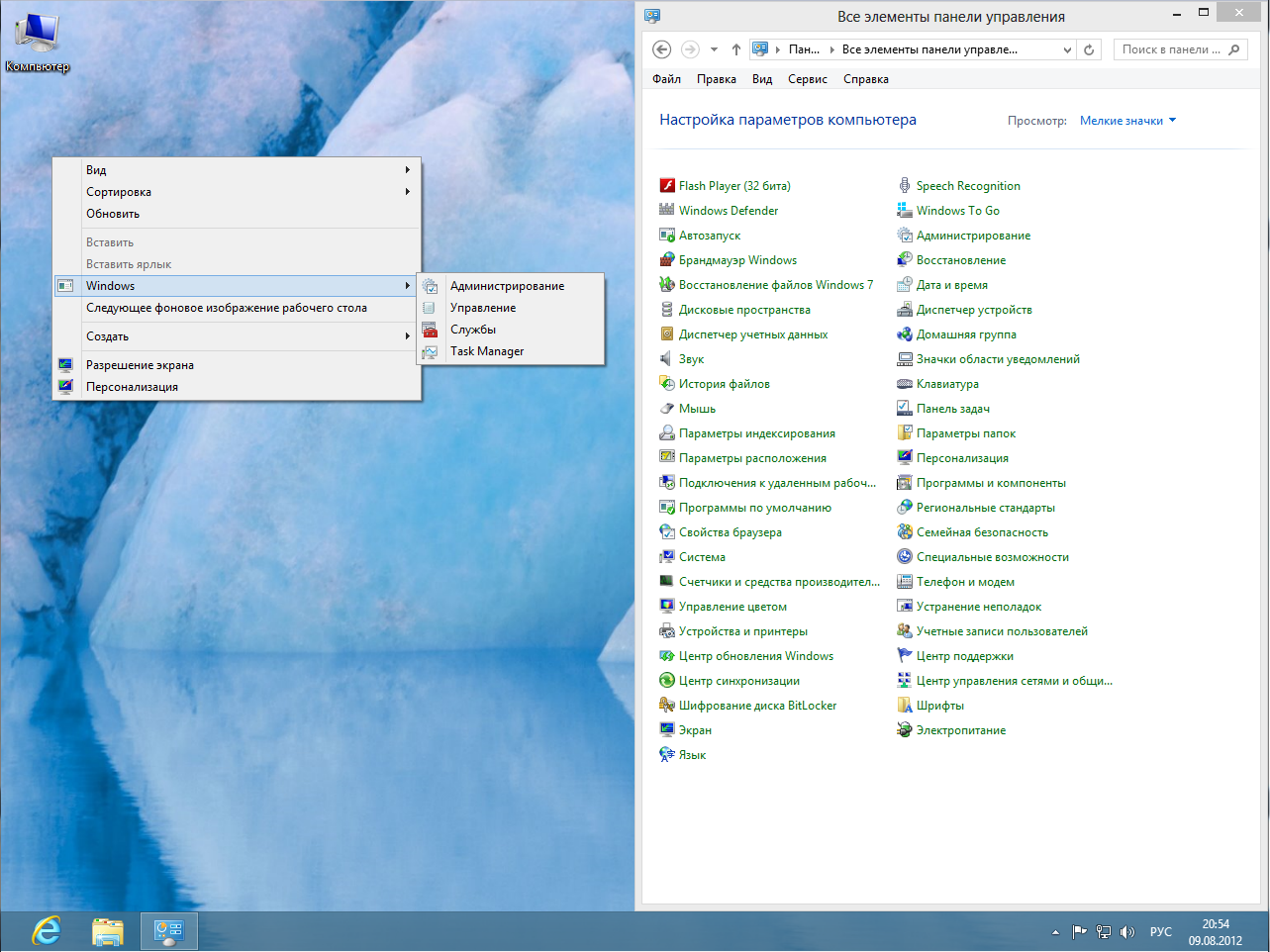Open the Восстановление link
Image resolution: width=1270 pixels, height=952 pixels.
click(x=961, y=260)
